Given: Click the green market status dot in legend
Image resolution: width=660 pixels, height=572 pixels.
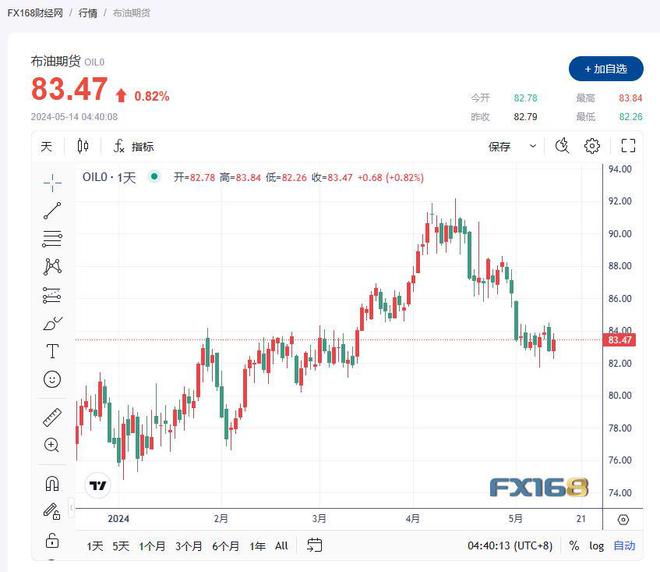Looking at the screenshot, I should (154, 177).
